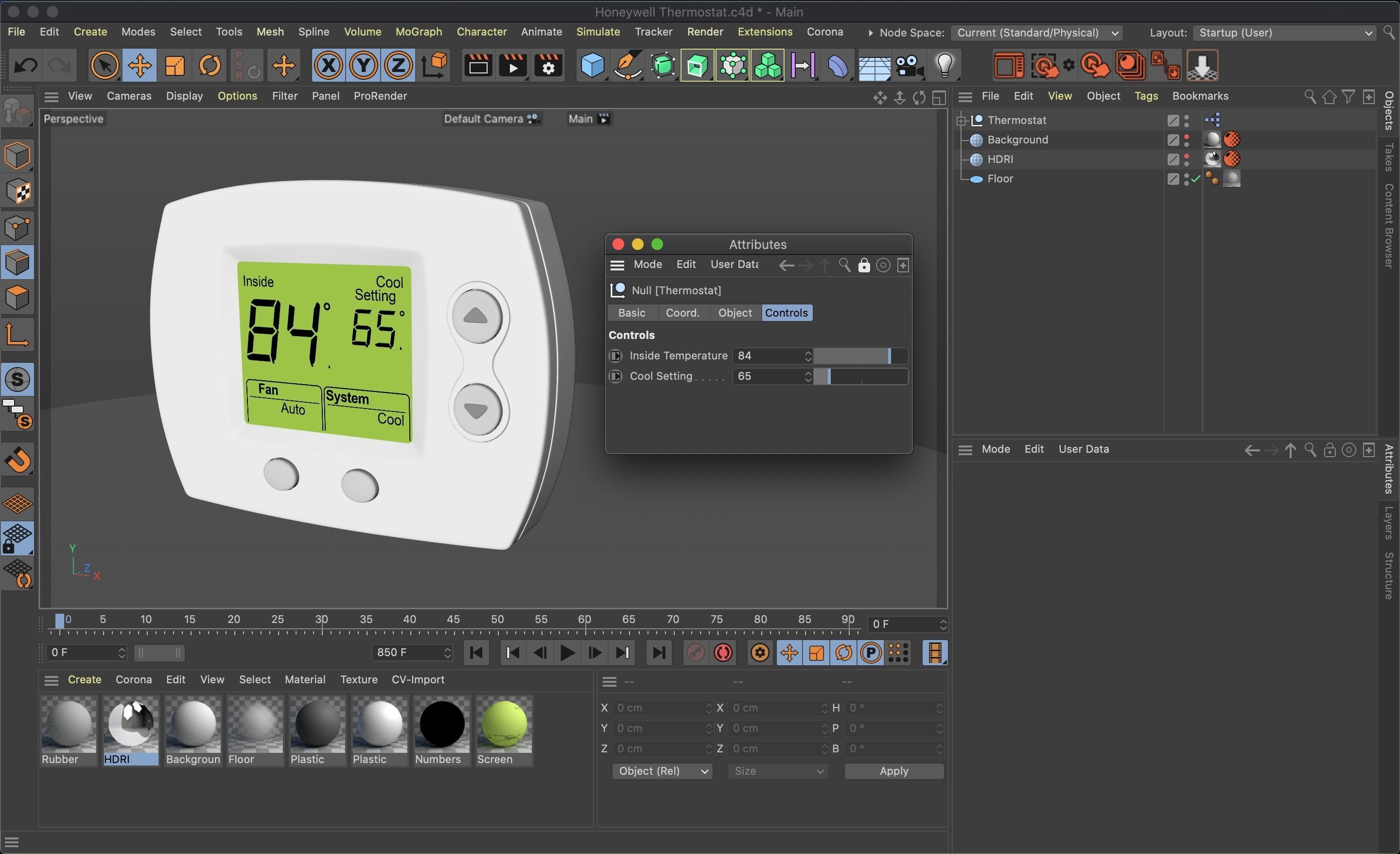Image resolution: width=1400 pixels, height=854 pixels.
Task: Switch to the Controls tab
Action: tap(787, 313)
